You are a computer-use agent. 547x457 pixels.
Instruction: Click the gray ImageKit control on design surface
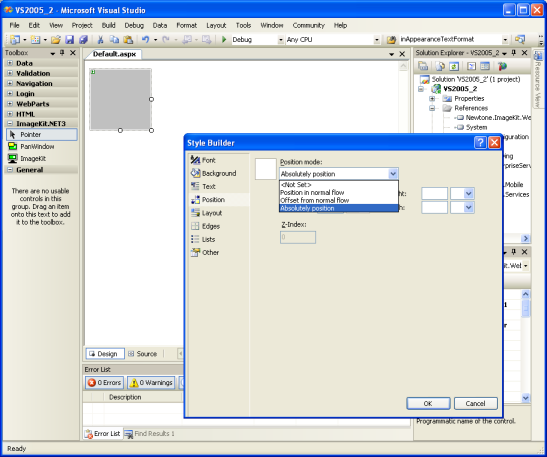120,99
